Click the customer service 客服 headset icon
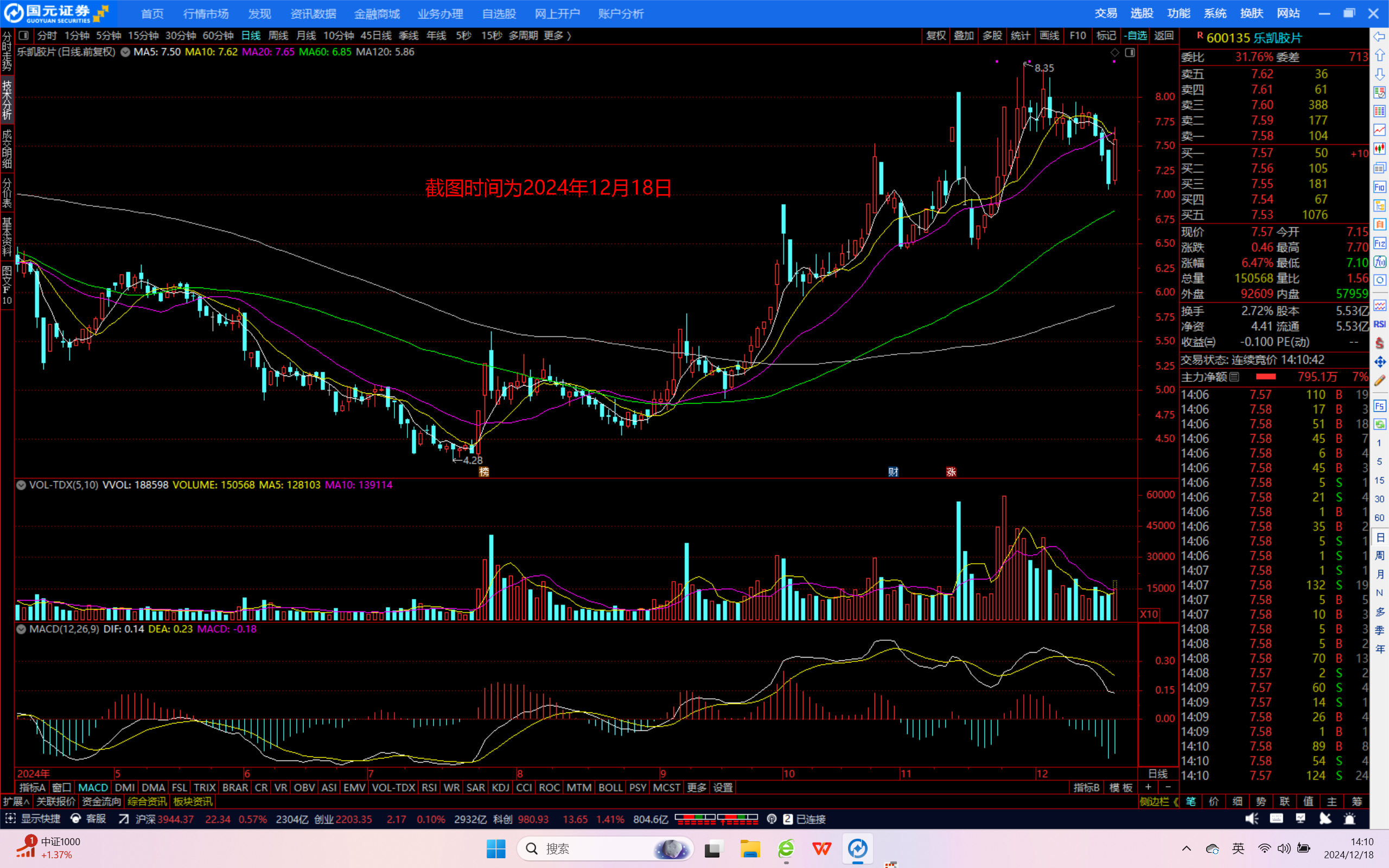Image resolution: width=1389 pixels, height=868 pixels. [x=75, y=819]
